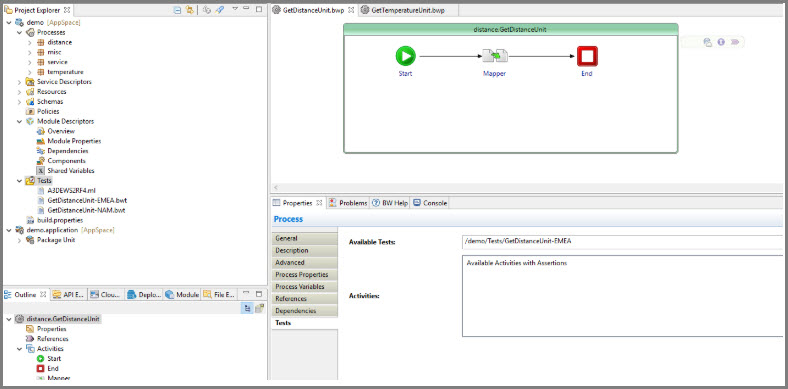The height and width of the screenshot is (389, 788).
Task: Expand the distance package in Processes
Action: [30, 42]
